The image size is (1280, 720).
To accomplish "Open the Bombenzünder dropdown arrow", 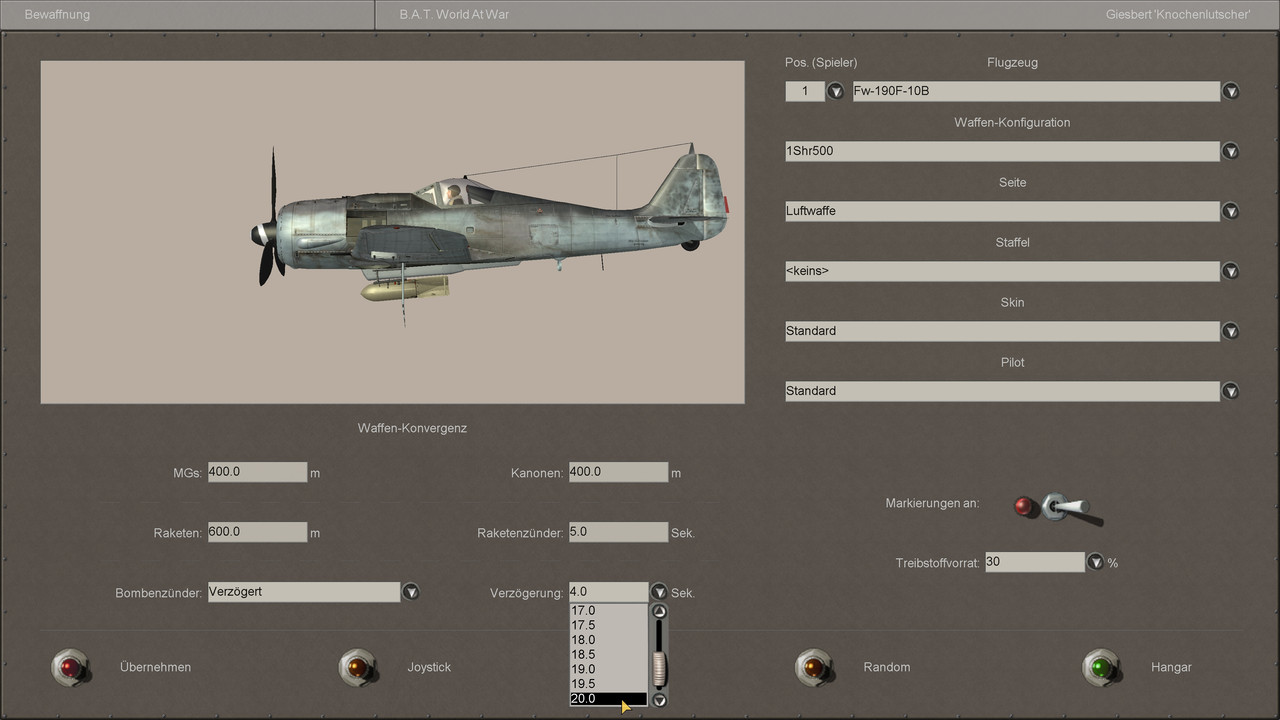I will tap(410, 592).
